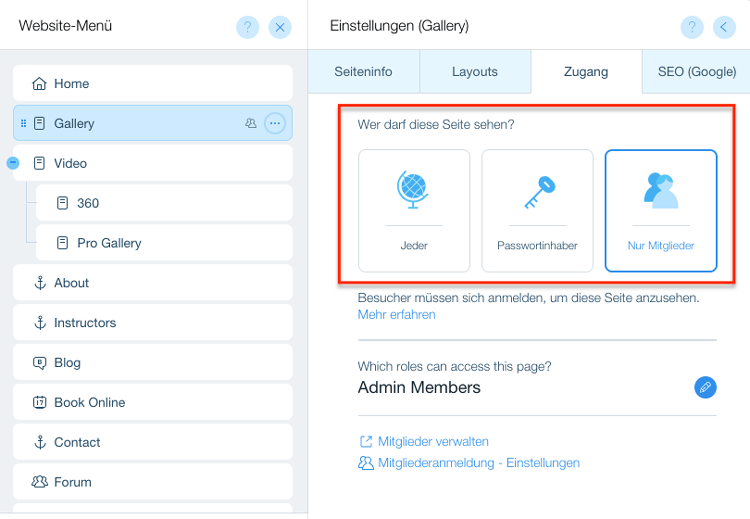Select the Nur Mitglieder option
This screenshot has width=750, height=519.
coord(660,211)
